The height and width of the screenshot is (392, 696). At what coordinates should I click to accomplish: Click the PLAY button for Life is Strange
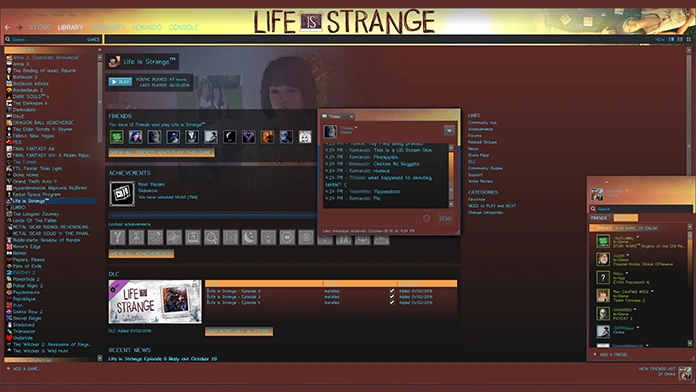point(120,82)
